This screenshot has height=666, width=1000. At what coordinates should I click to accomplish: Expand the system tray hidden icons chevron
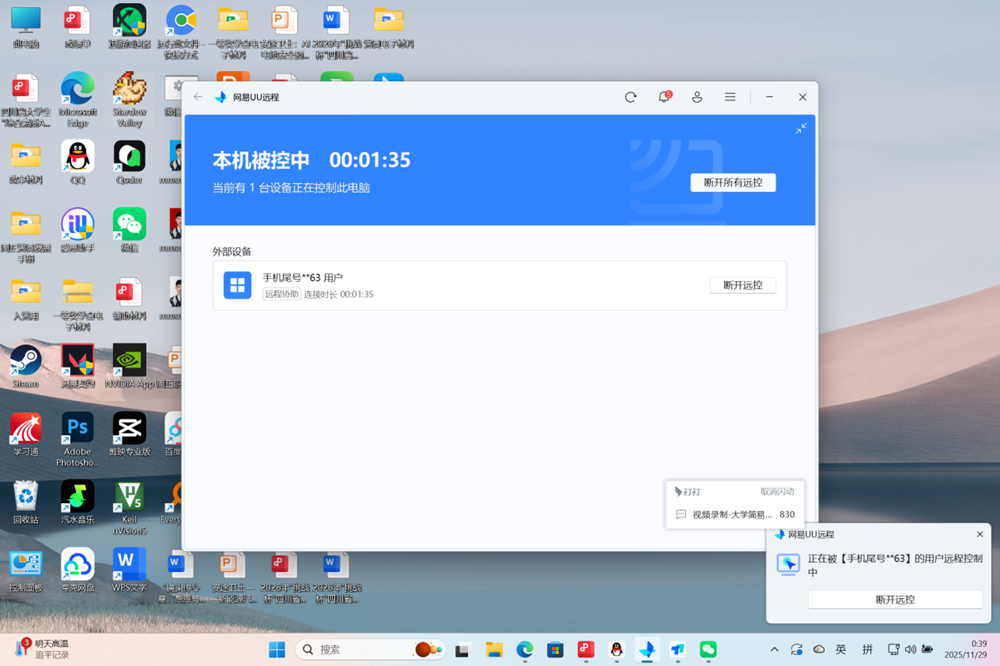(x=773, y=649)
